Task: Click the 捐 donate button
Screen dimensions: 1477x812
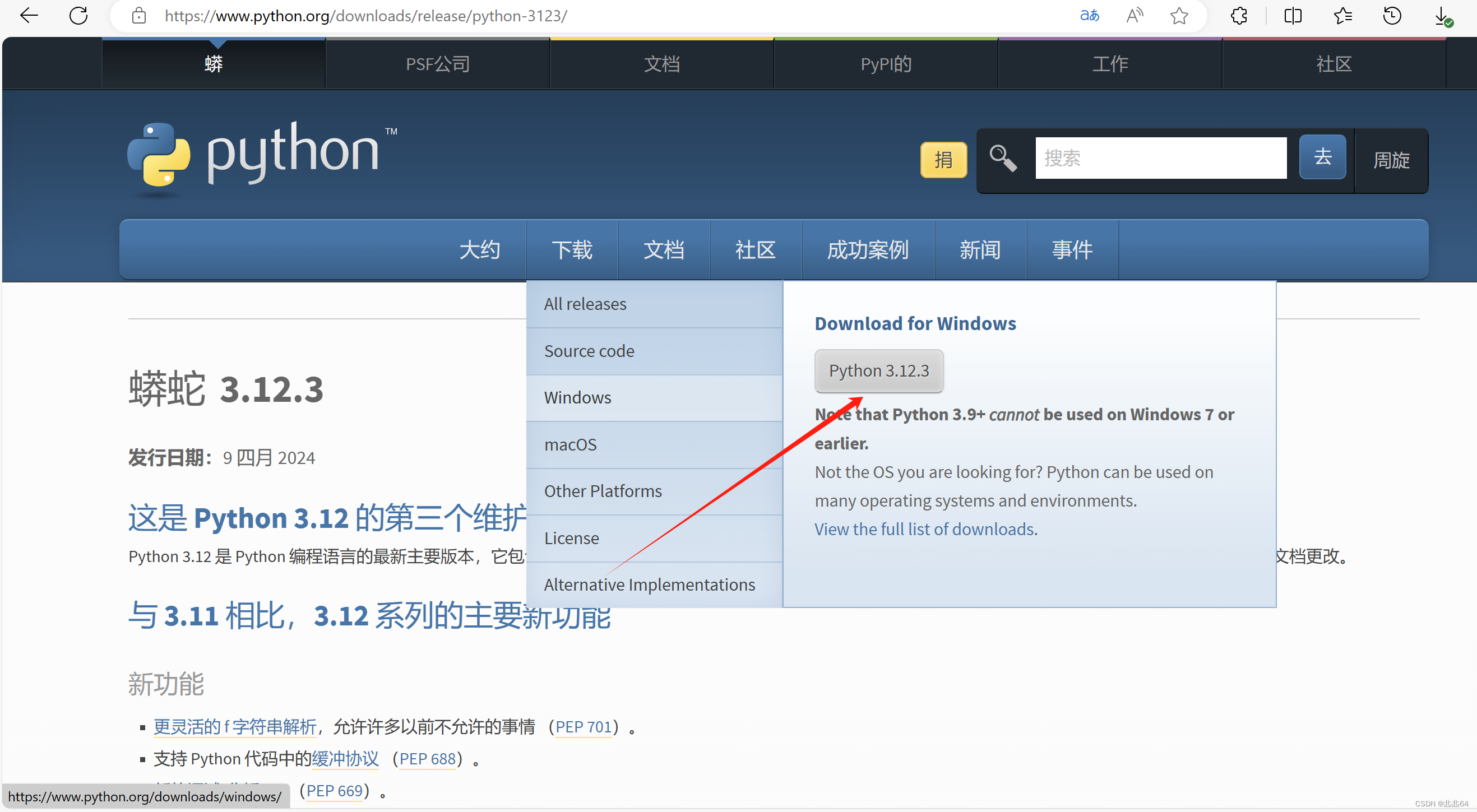Action: (943, 160)
